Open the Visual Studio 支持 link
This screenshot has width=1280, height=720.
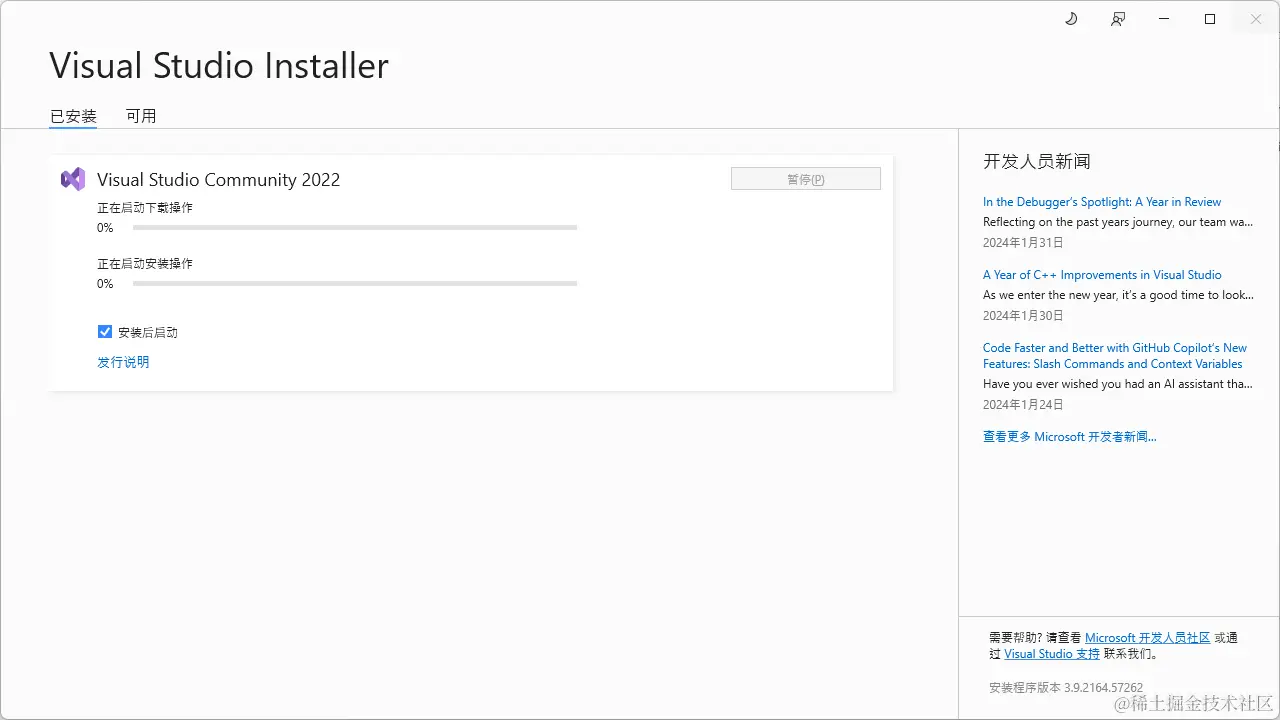[1051, 654]
